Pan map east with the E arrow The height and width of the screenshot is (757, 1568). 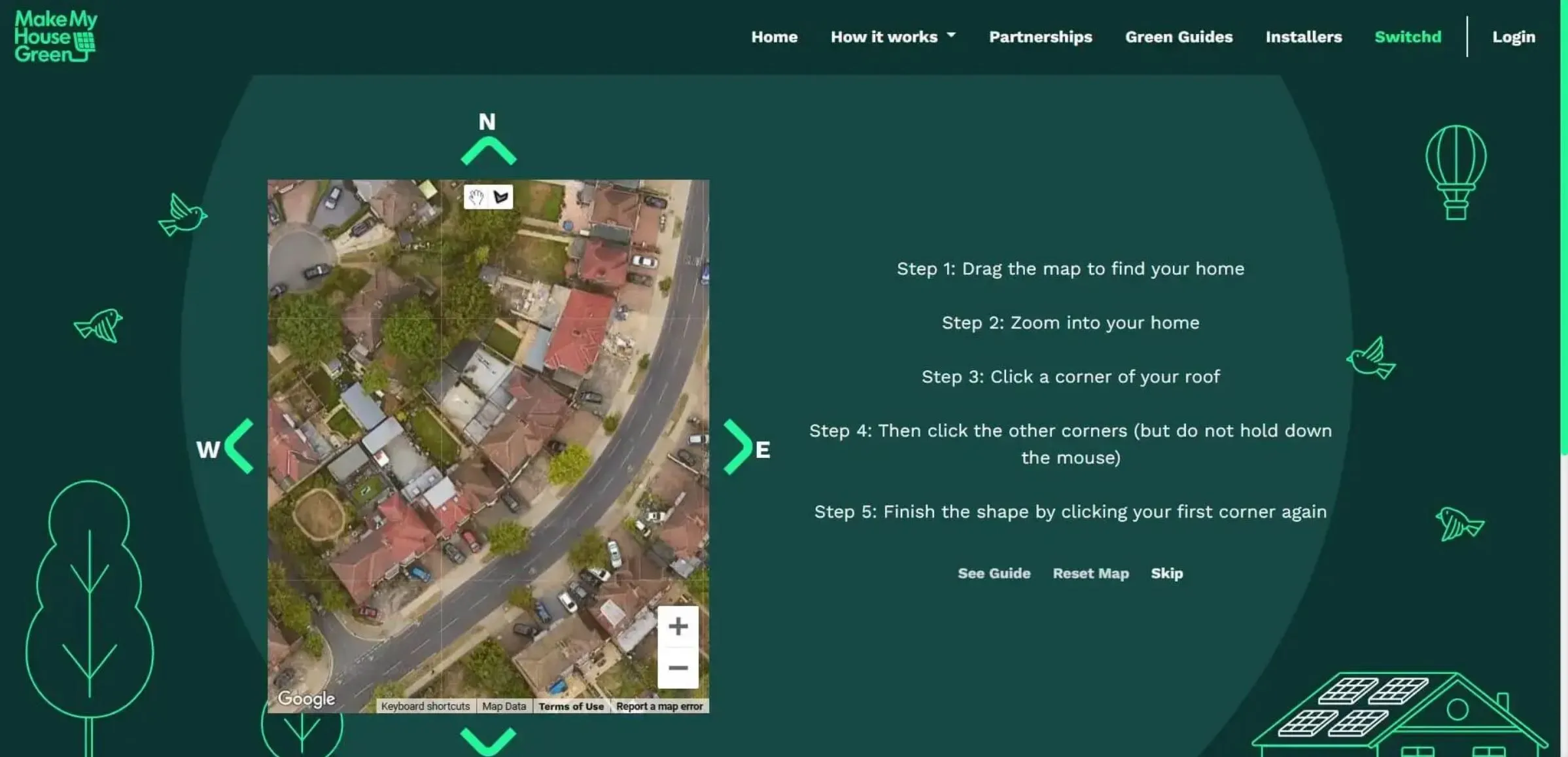pos(737,447)
